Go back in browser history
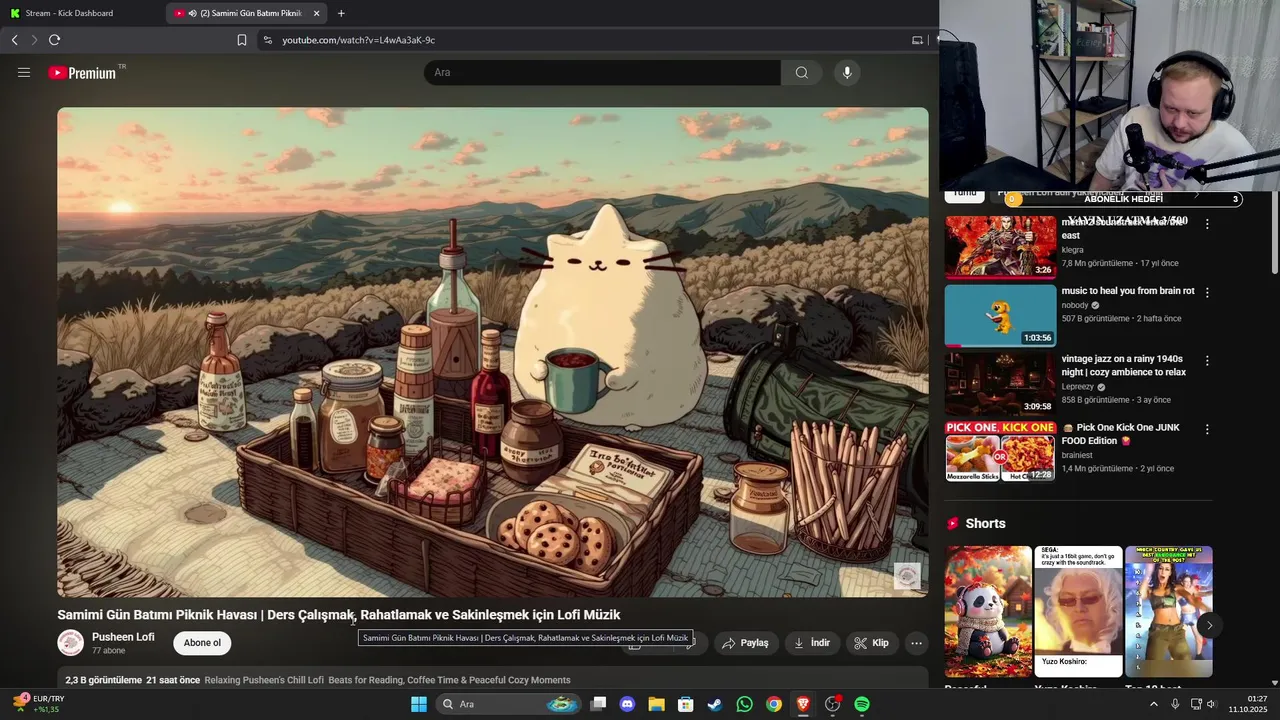This screenshot has height=720, width=1280. (x=14, y=40)
